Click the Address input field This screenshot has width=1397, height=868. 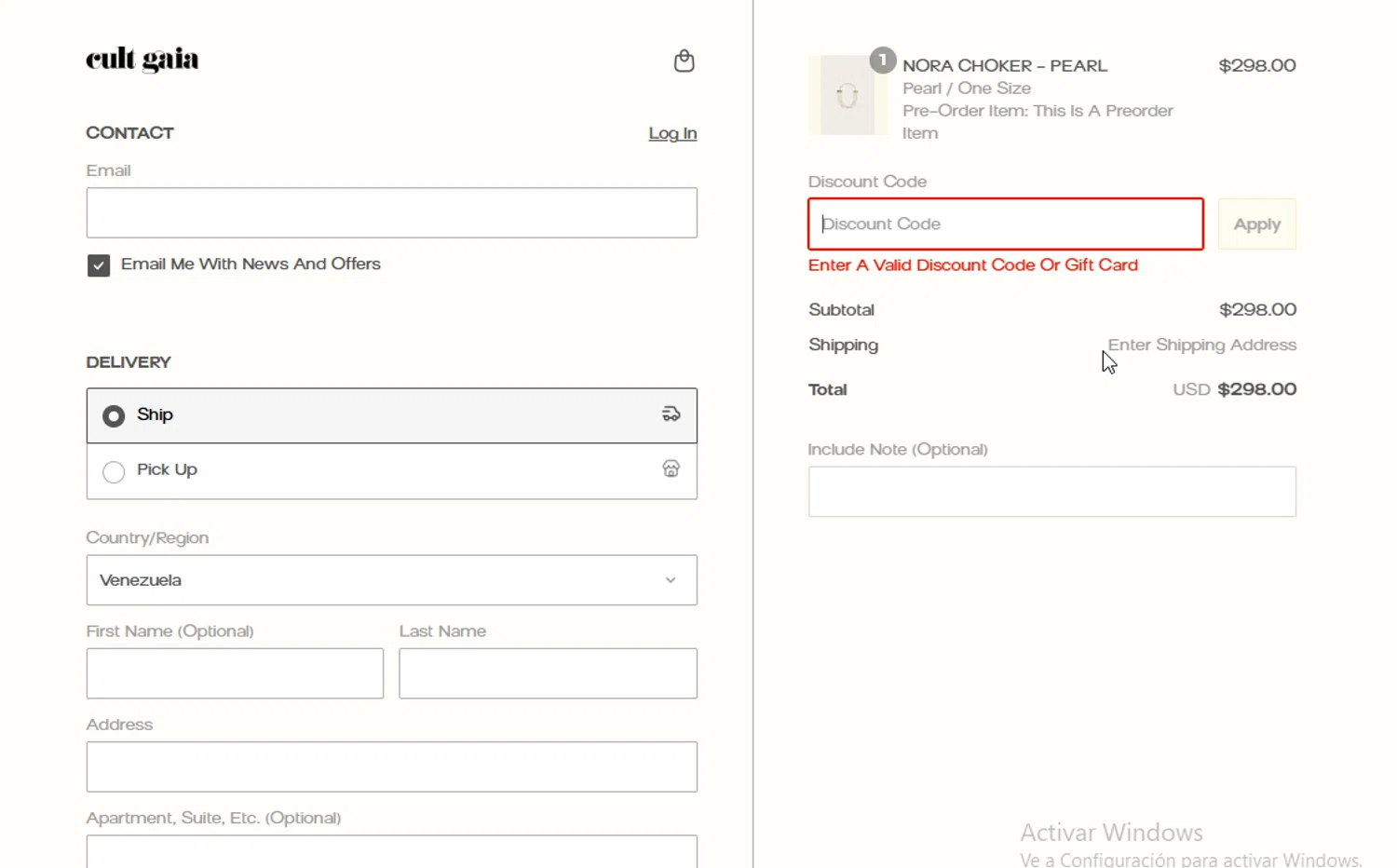pos(391,766)
